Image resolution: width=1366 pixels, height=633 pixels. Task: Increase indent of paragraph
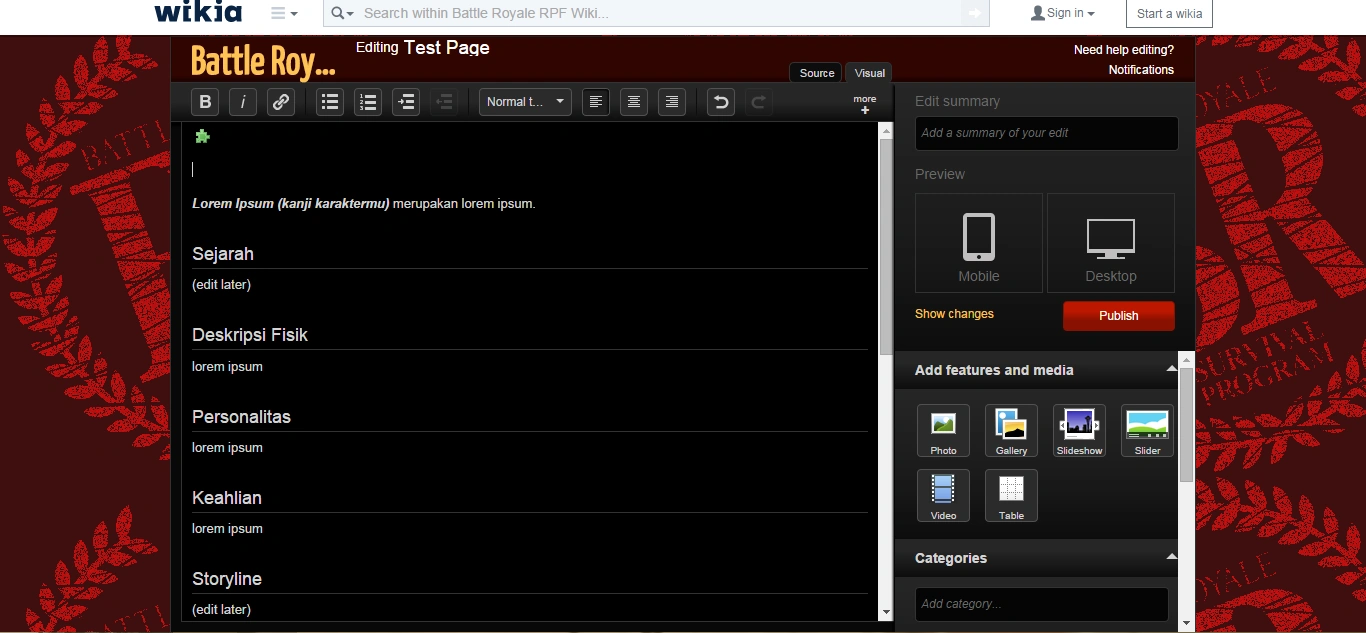click(x=406, y=102)
